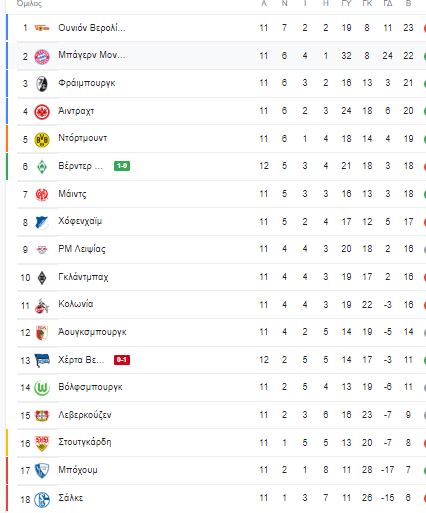Screen dimensions: 426x513
Task: Click the Dortmund BVB yellow logo
Action: point(42,139)
